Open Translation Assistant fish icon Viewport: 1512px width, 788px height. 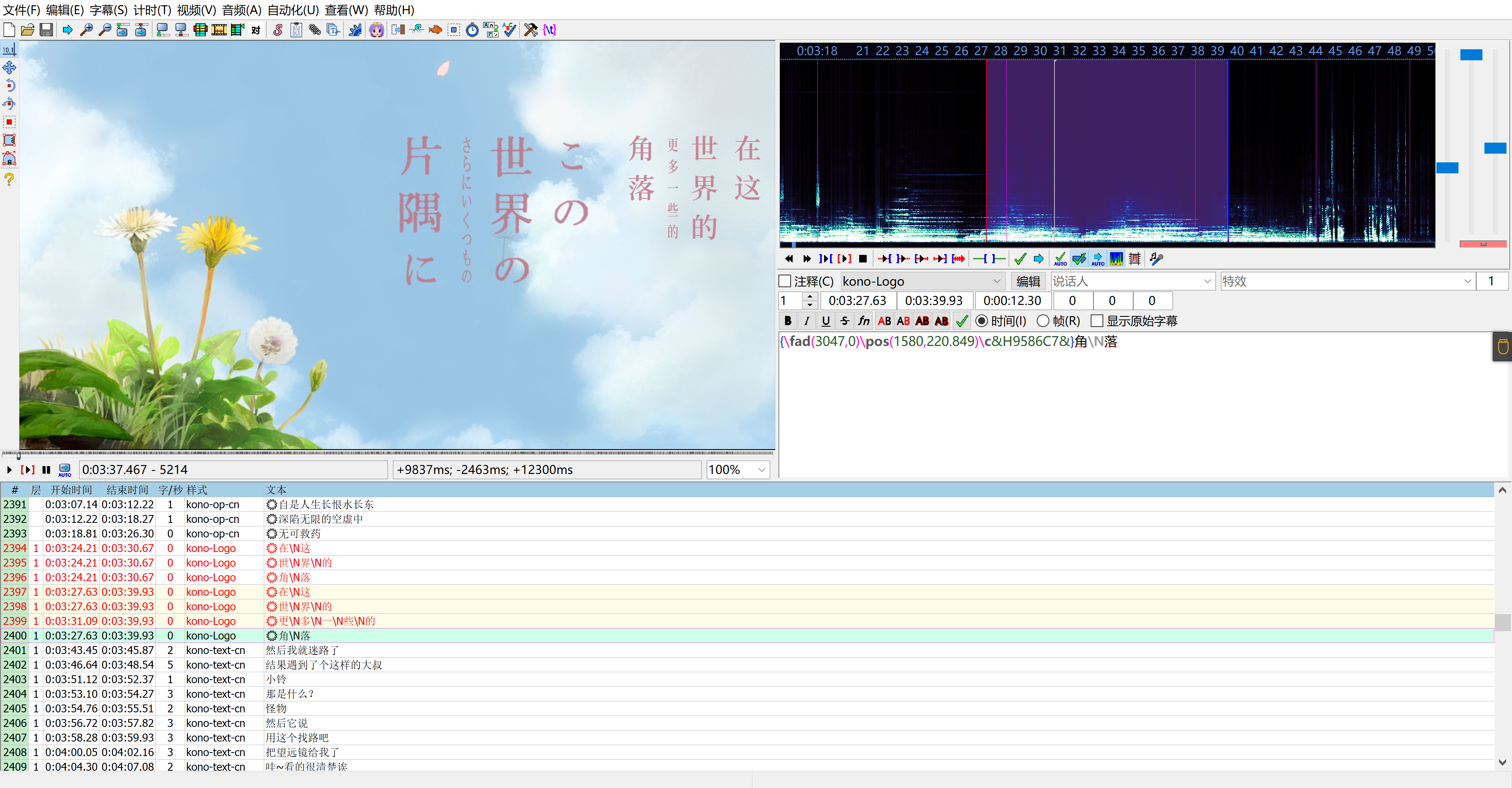click(x=435, y=30)
